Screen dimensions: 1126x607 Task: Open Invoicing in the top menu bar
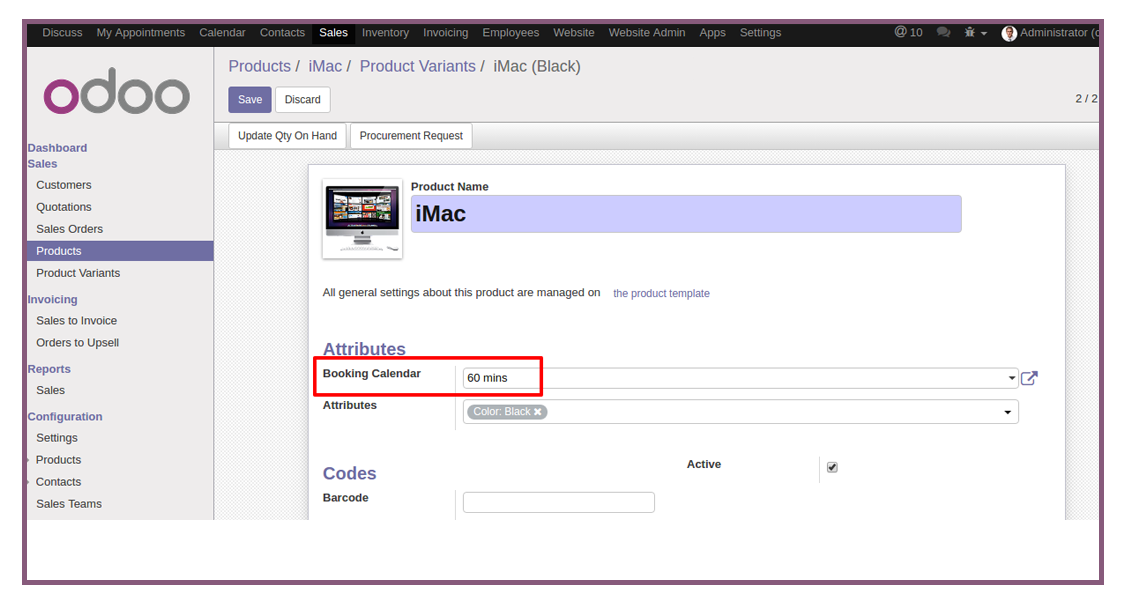click(x=445, y=32)
